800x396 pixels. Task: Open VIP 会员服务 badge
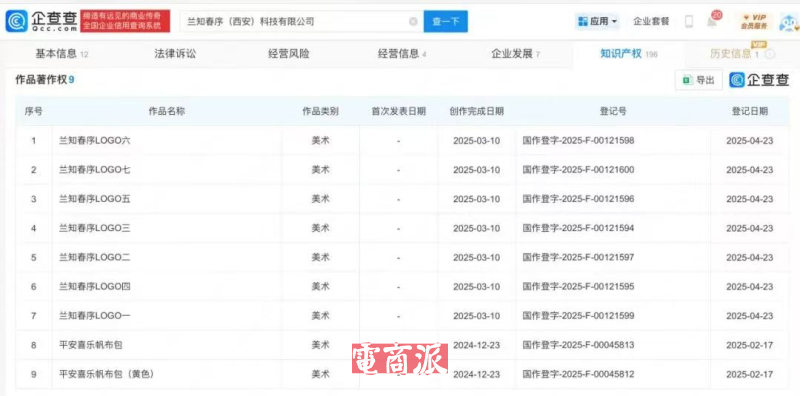click(x=754, y=21)
